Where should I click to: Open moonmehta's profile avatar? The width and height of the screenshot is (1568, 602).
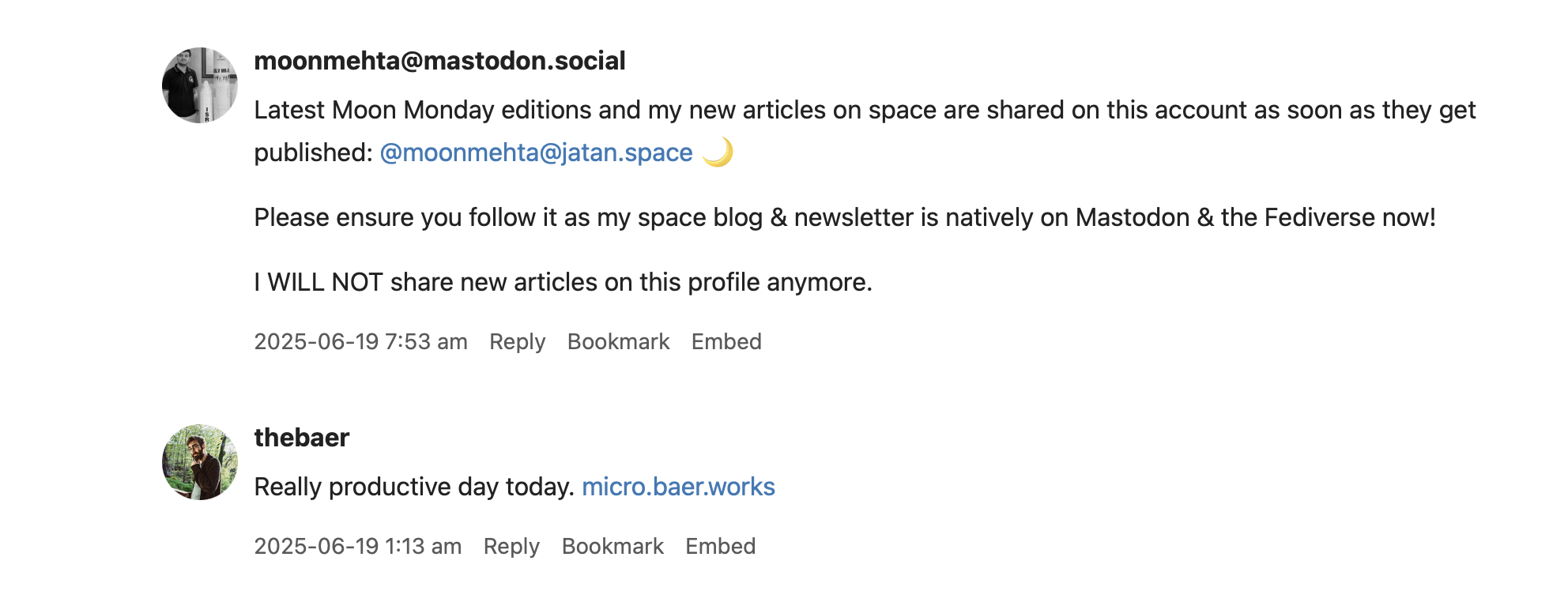pos(199,85)
